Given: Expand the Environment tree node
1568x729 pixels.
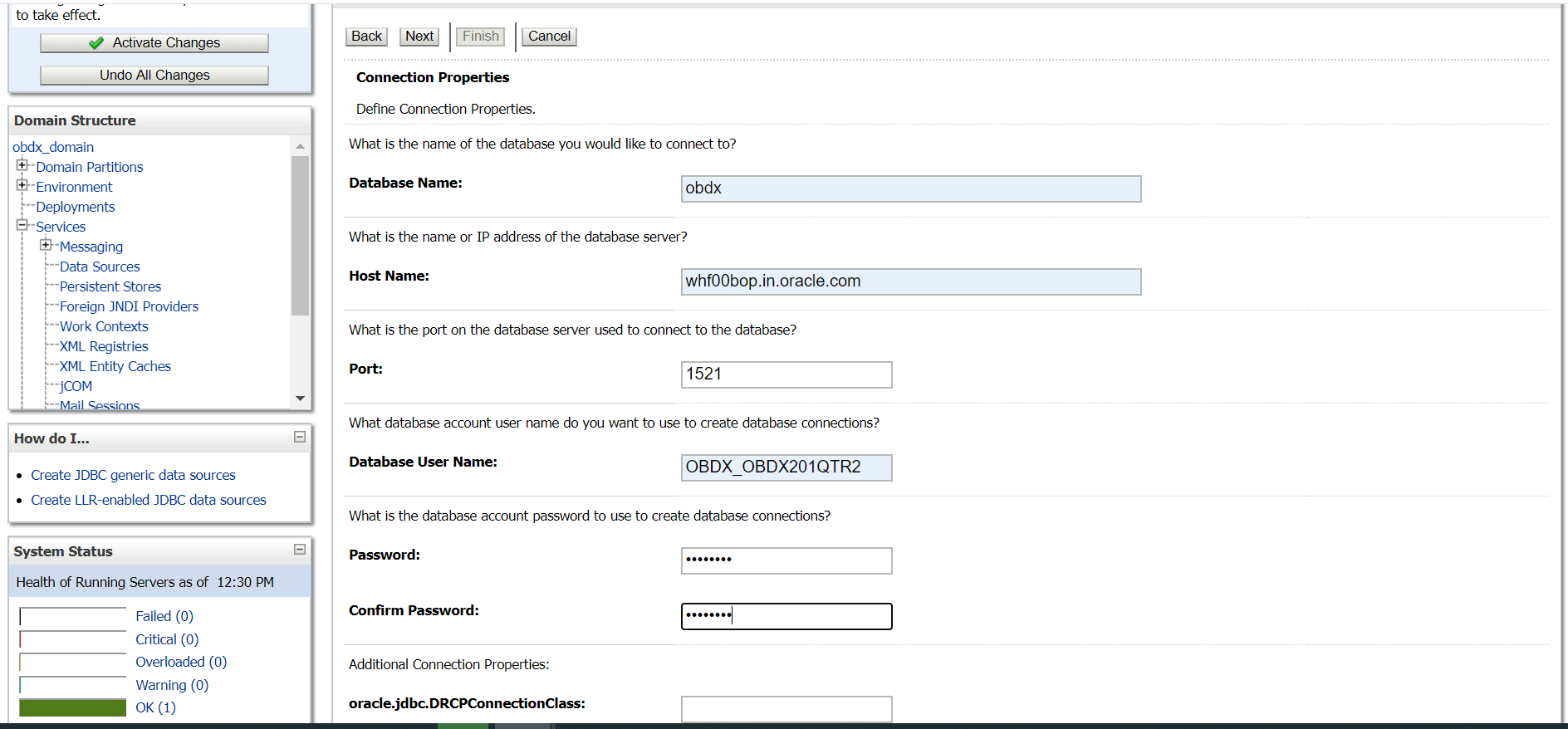Looking at the screenshot, I should click(x=22, y=185).
